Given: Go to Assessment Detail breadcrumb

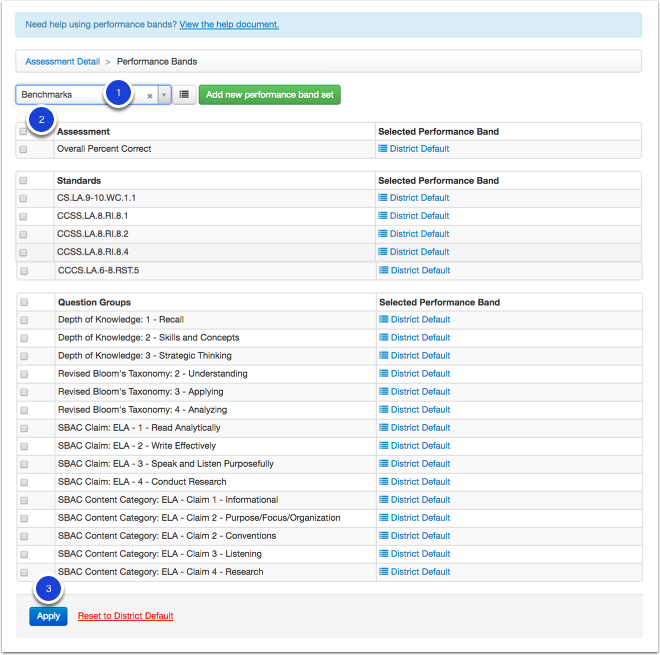Looking at the screenshot, I should coord(62,61).
